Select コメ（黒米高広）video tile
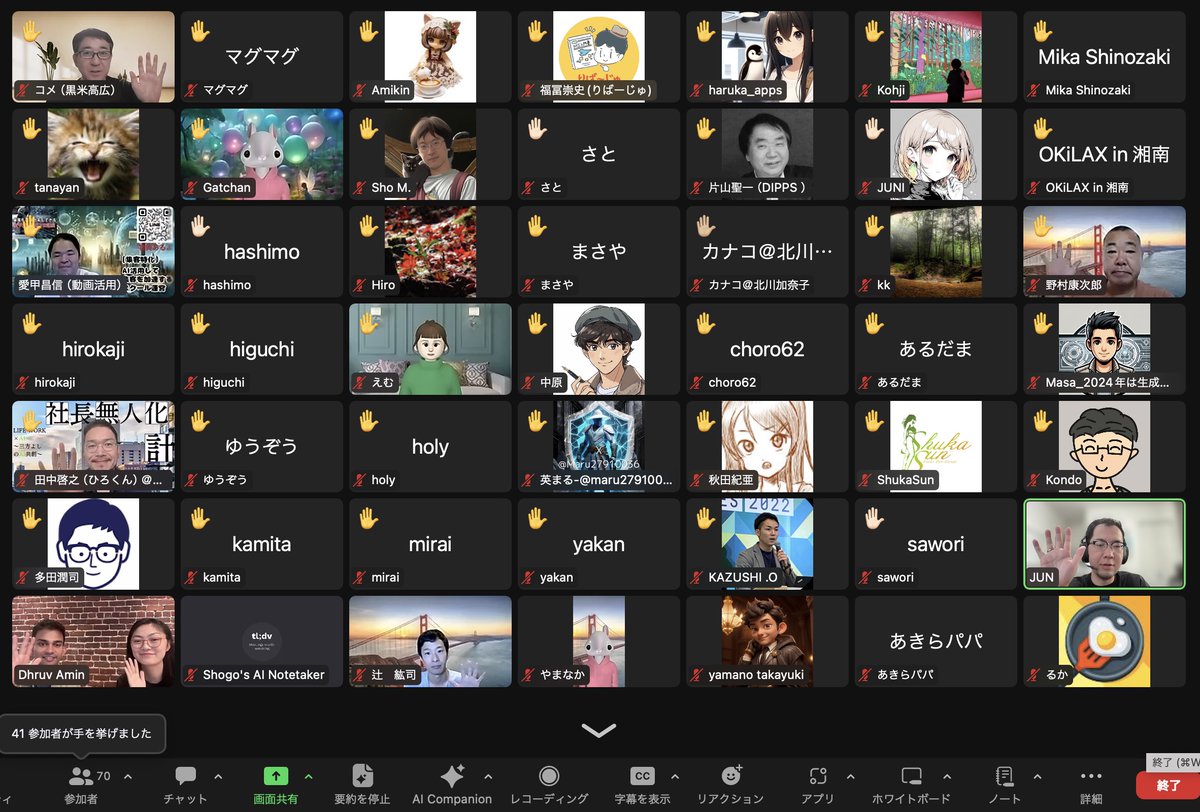Screen dimensions: 1200x812 point(93,57)
